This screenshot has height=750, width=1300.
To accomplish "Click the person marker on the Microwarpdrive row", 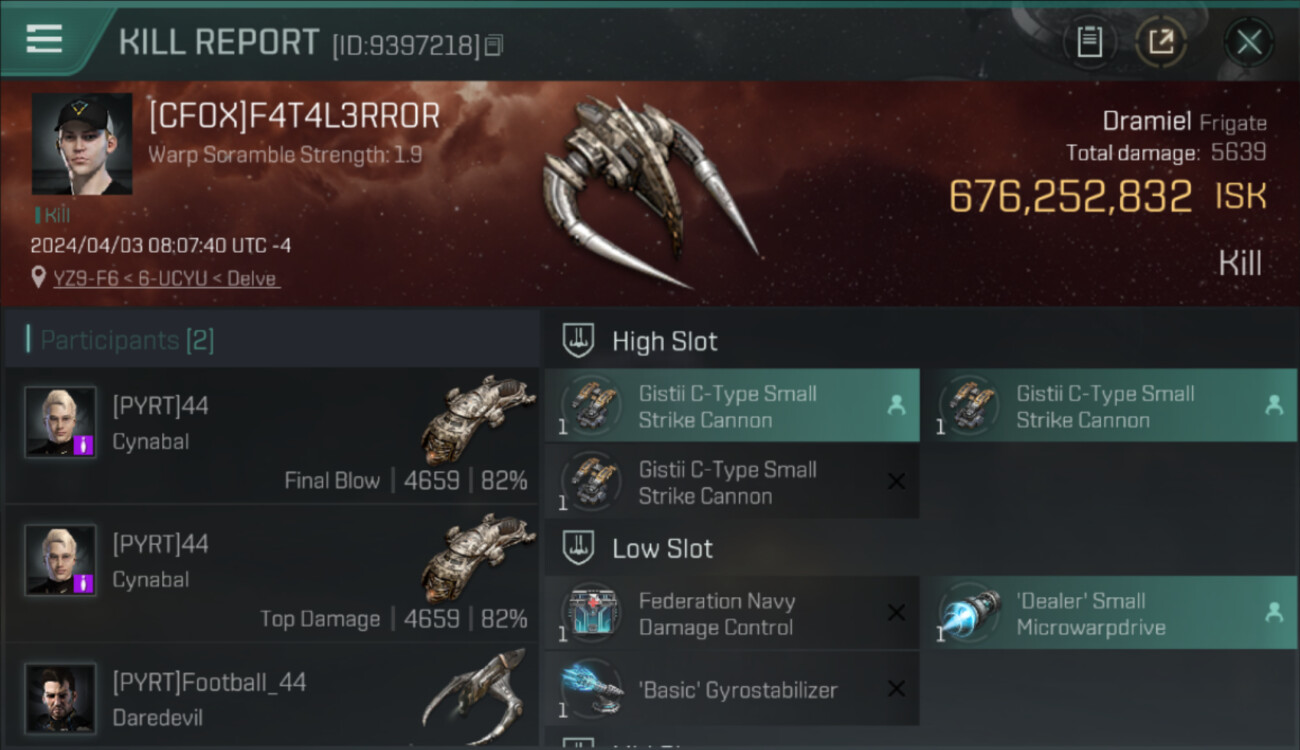I will pyautogui.click(x=1274, y=613).
